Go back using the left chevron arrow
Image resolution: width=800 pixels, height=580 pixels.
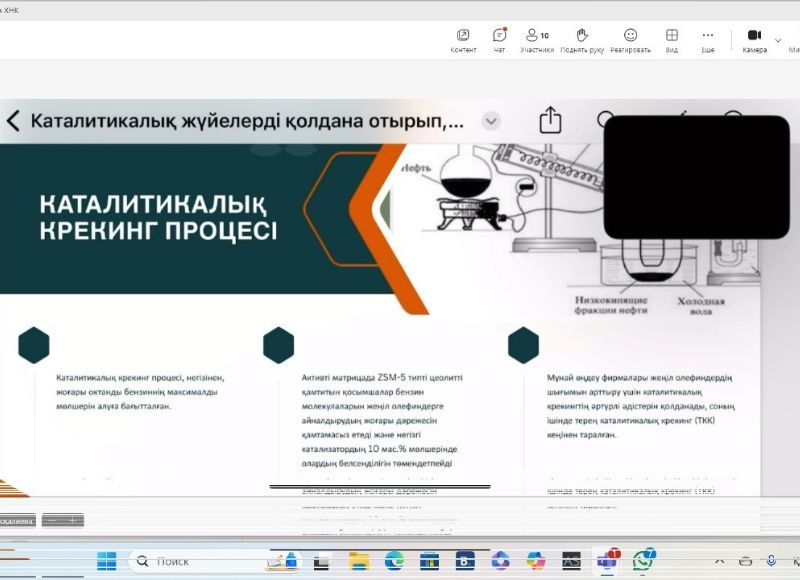(13, 121)
